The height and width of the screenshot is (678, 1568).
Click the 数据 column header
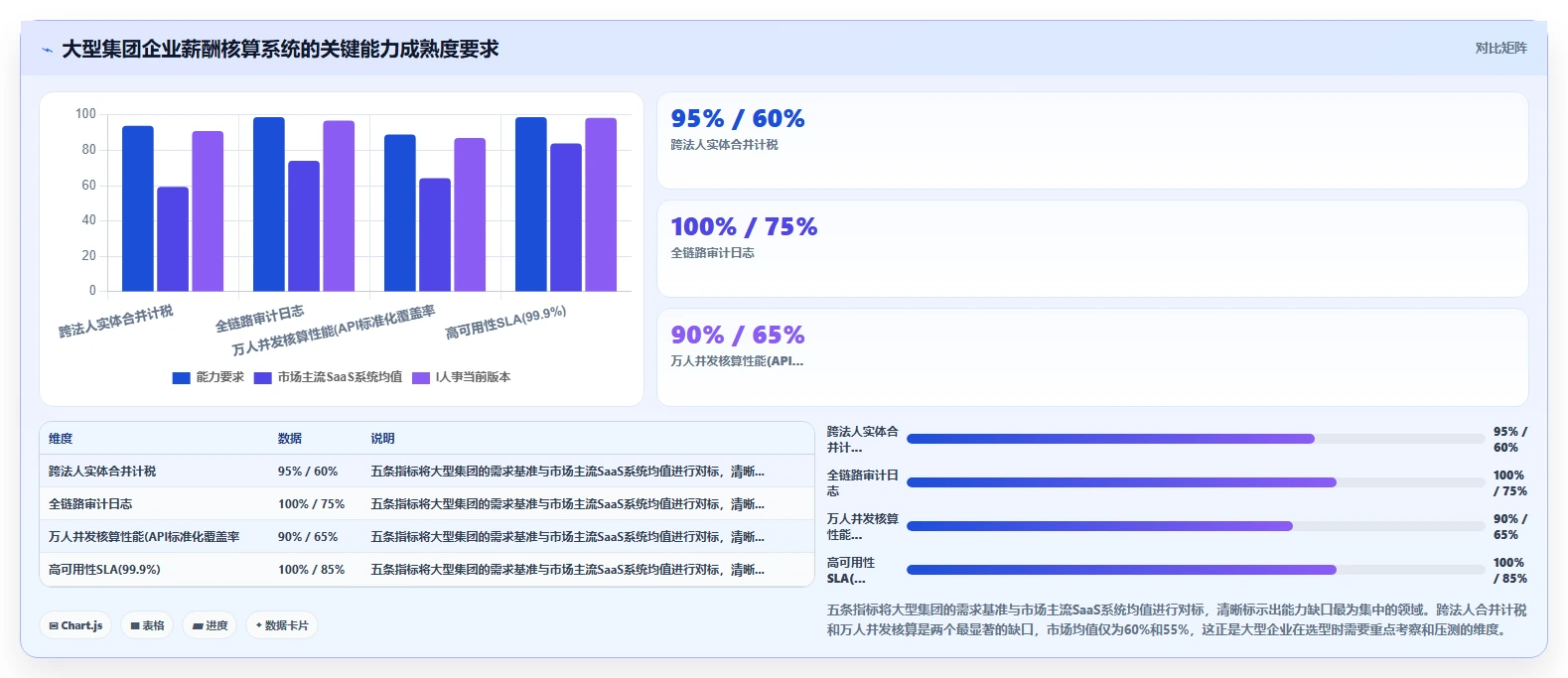click(290, 439)
